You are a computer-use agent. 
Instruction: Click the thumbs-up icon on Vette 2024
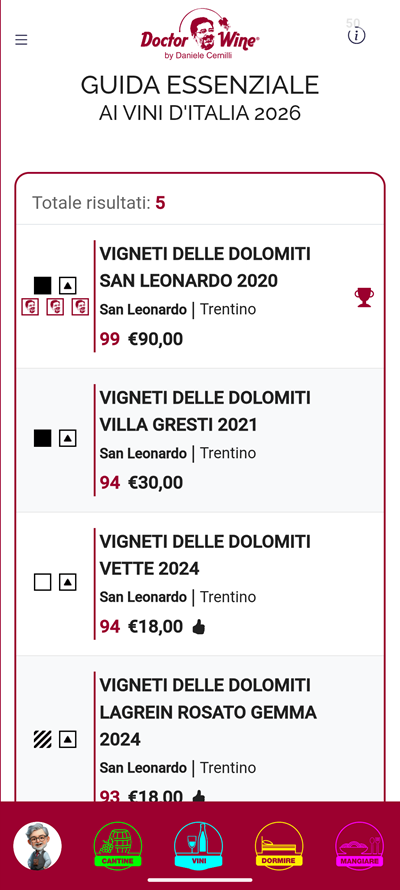199,627
